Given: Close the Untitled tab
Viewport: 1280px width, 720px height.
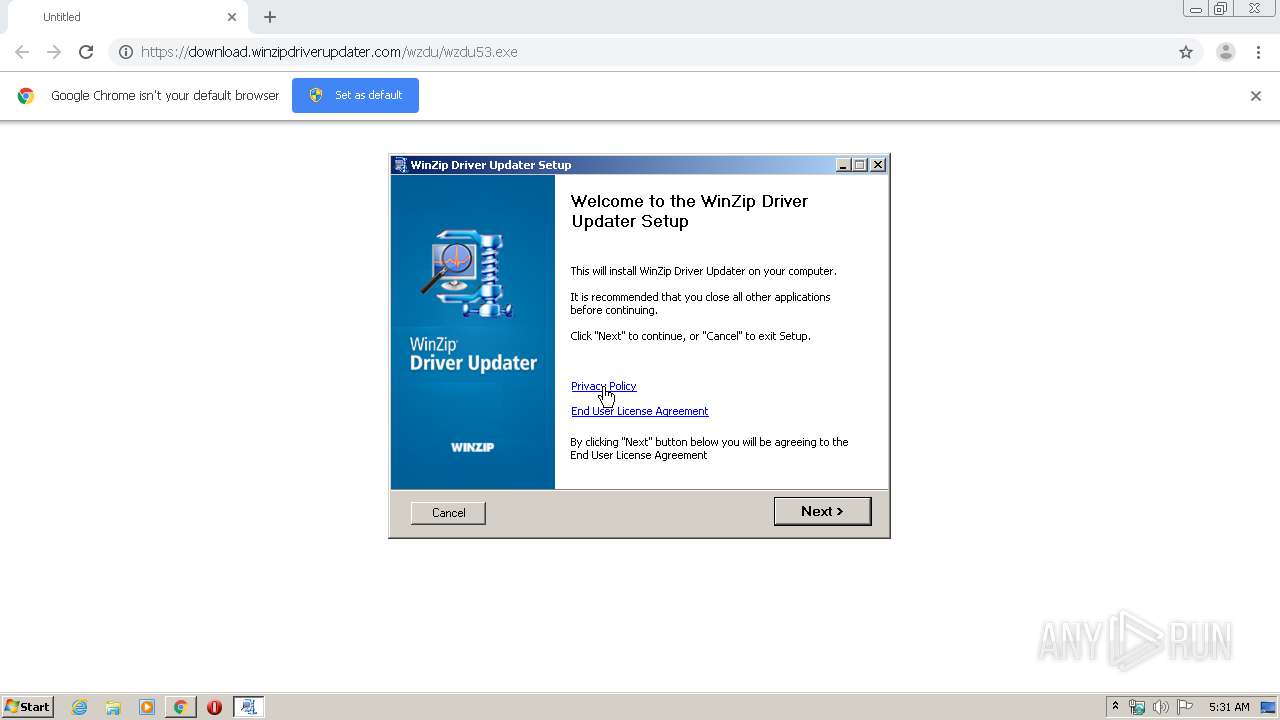Looking at the screenshot, I should [232, 17].
